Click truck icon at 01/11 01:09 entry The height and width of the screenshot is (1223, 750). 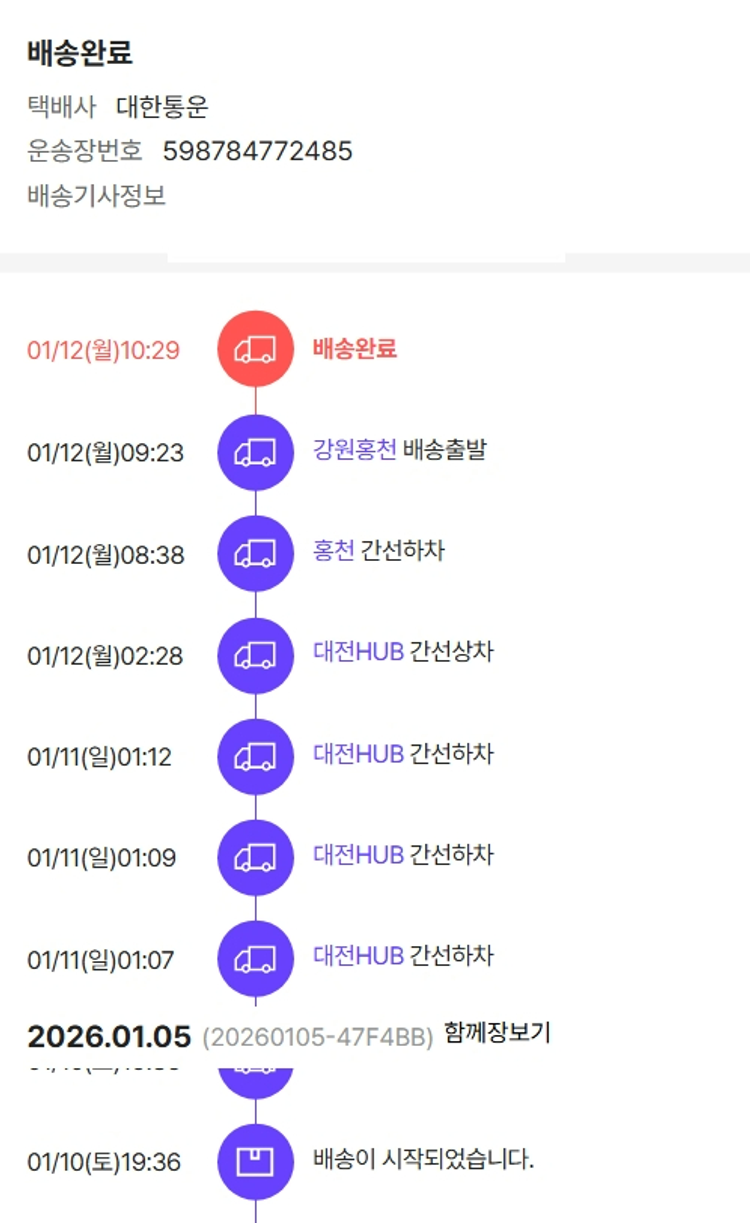pos(255,857)
